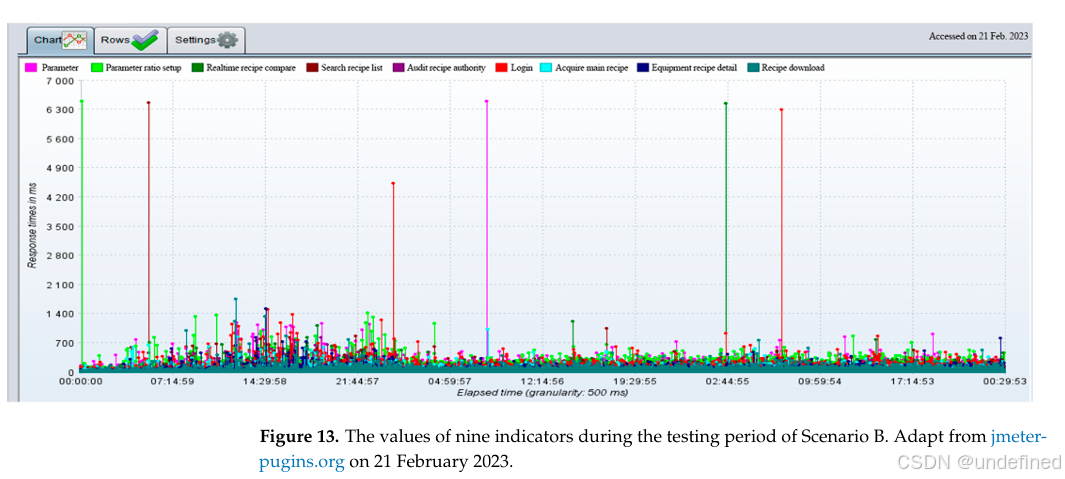The image size is (1065, 479).
Task: Select the Parameter ratio setup legend label
Action: 141,68
